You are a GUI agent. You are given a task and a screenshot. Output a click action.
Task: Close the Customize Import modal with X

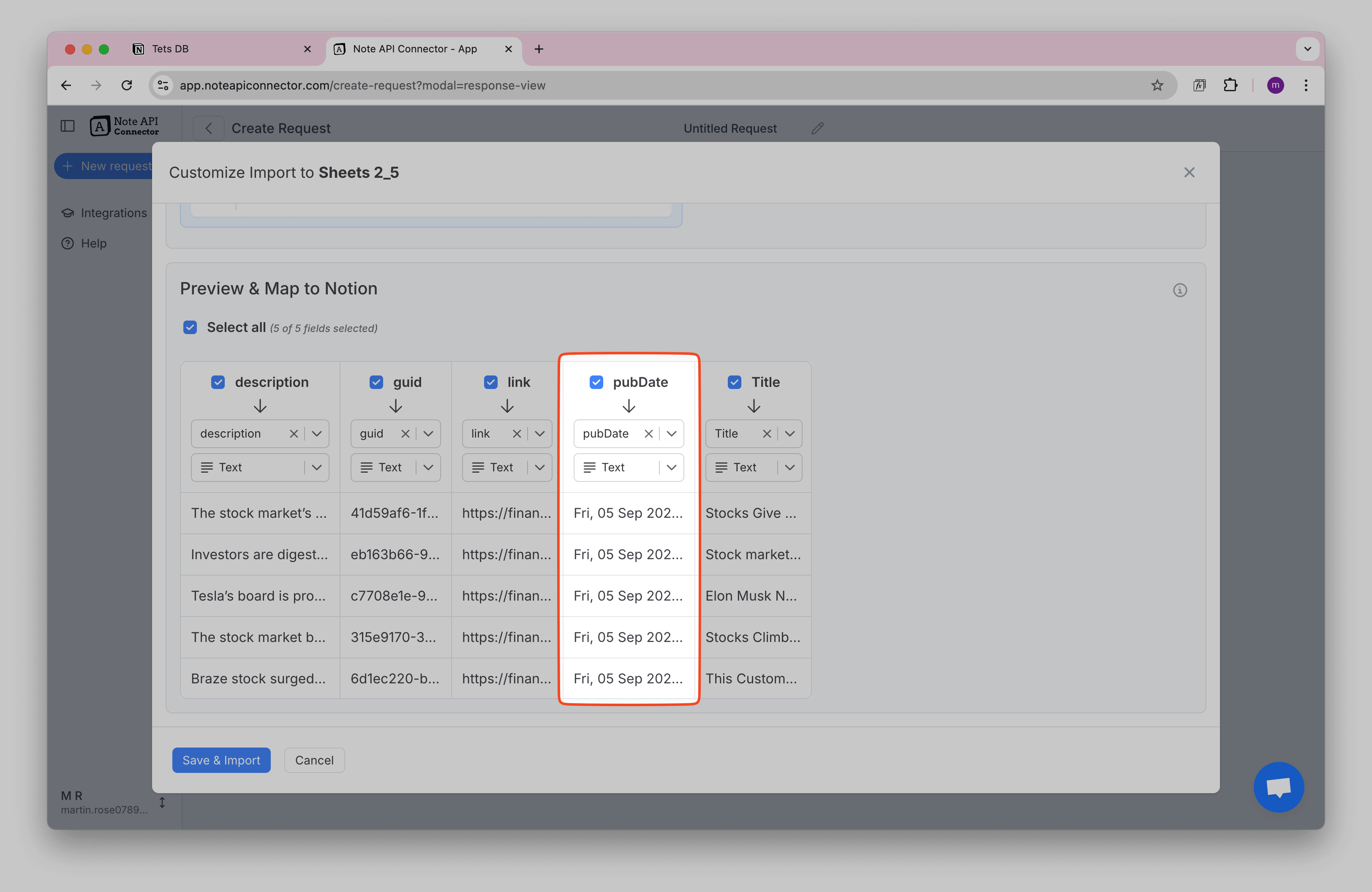click(1189, 172)
